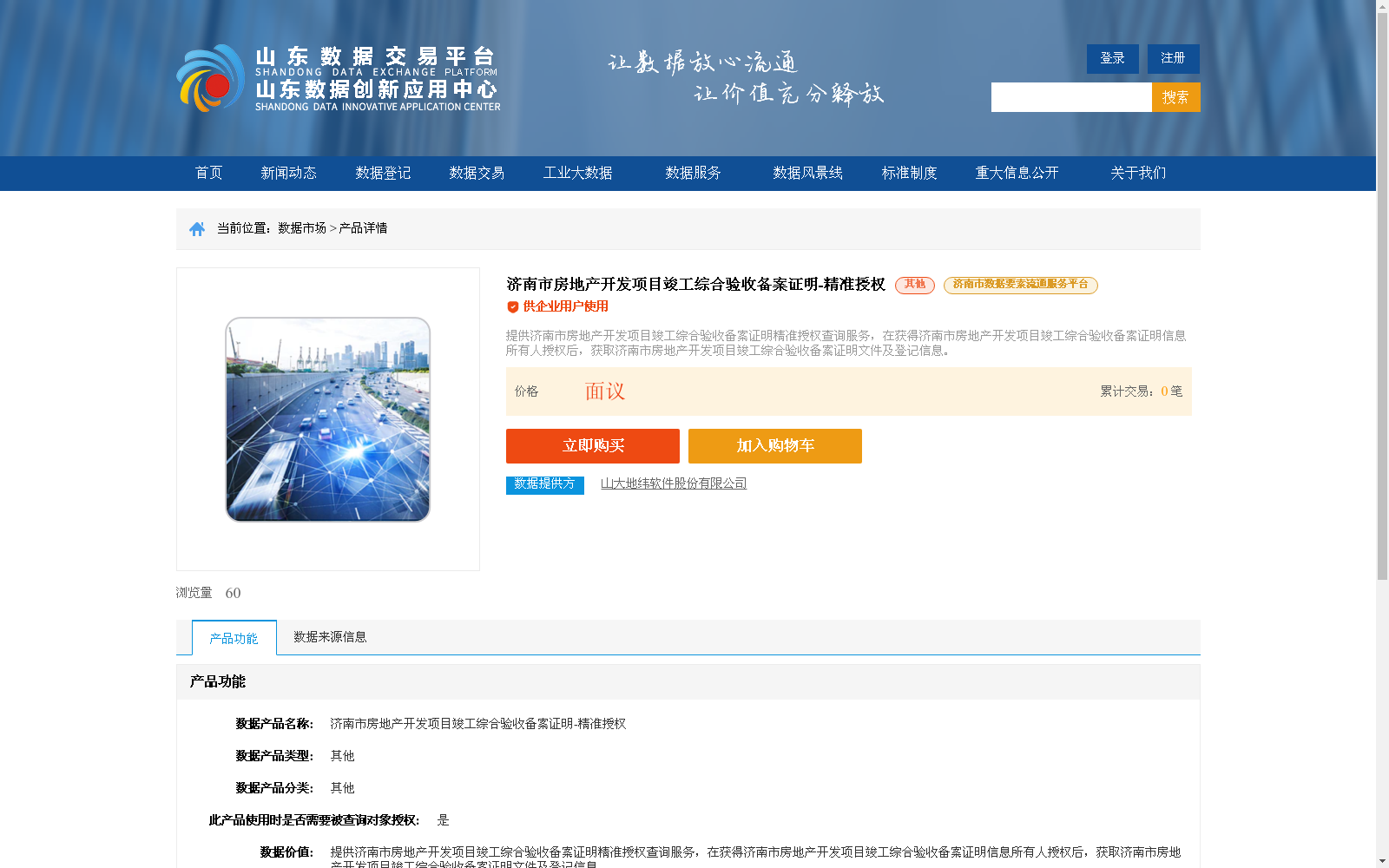Click 产品详情 breadcrumb text
The height and width of the screenshot is (868, 1389).
[363, 228]
